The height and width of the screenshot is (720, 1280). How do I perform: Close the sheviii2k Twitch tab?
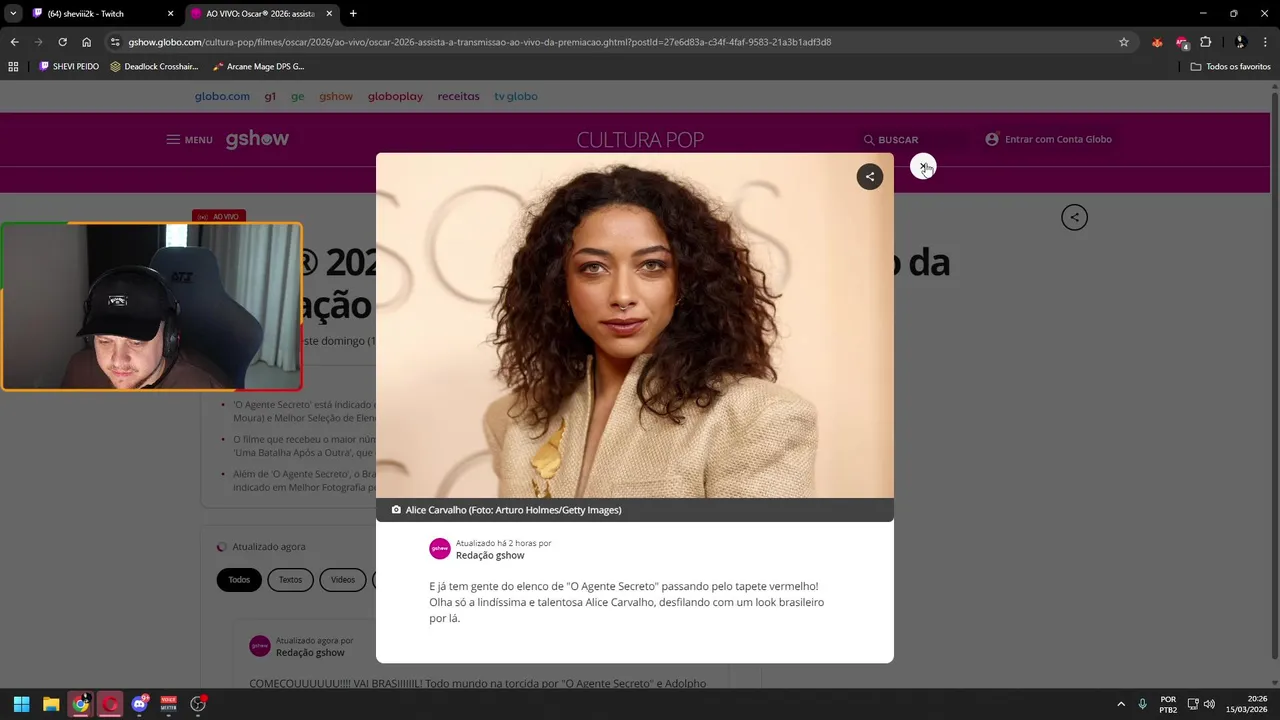pos(170,14)
